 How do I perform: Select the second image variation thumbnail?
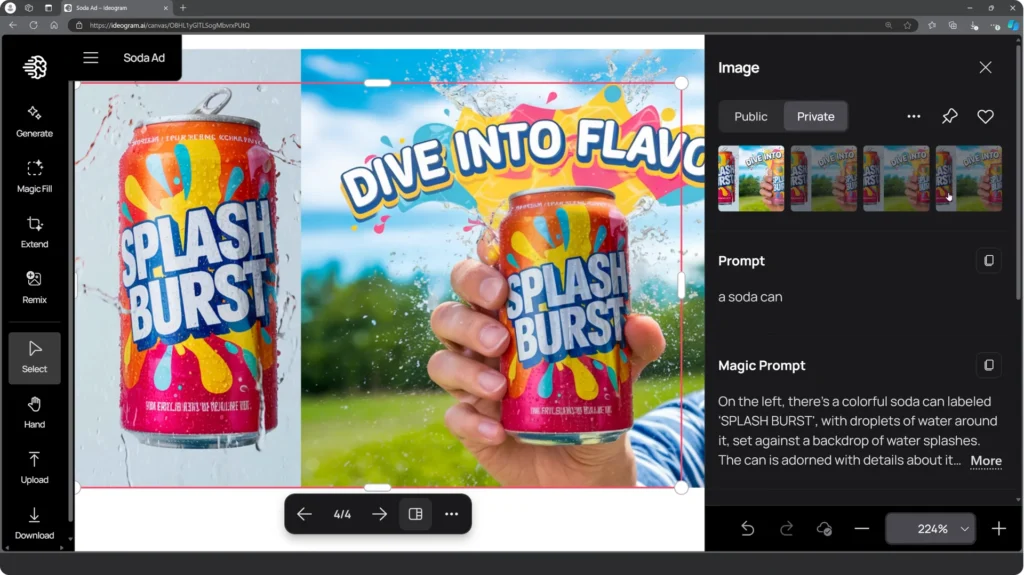coord(824,178)
